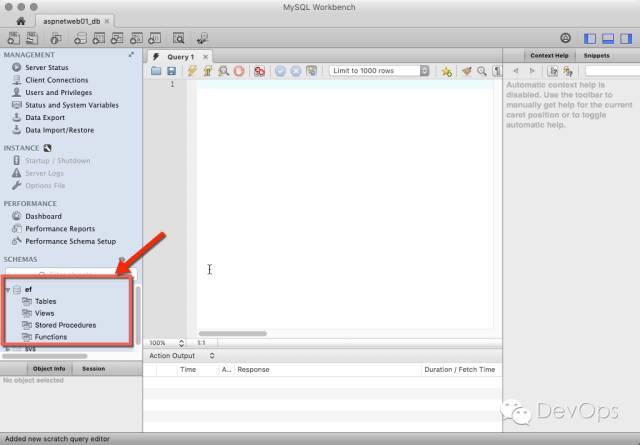
Task: Reconnect to DBMS toolbar icon
Action: click(202, 38)
